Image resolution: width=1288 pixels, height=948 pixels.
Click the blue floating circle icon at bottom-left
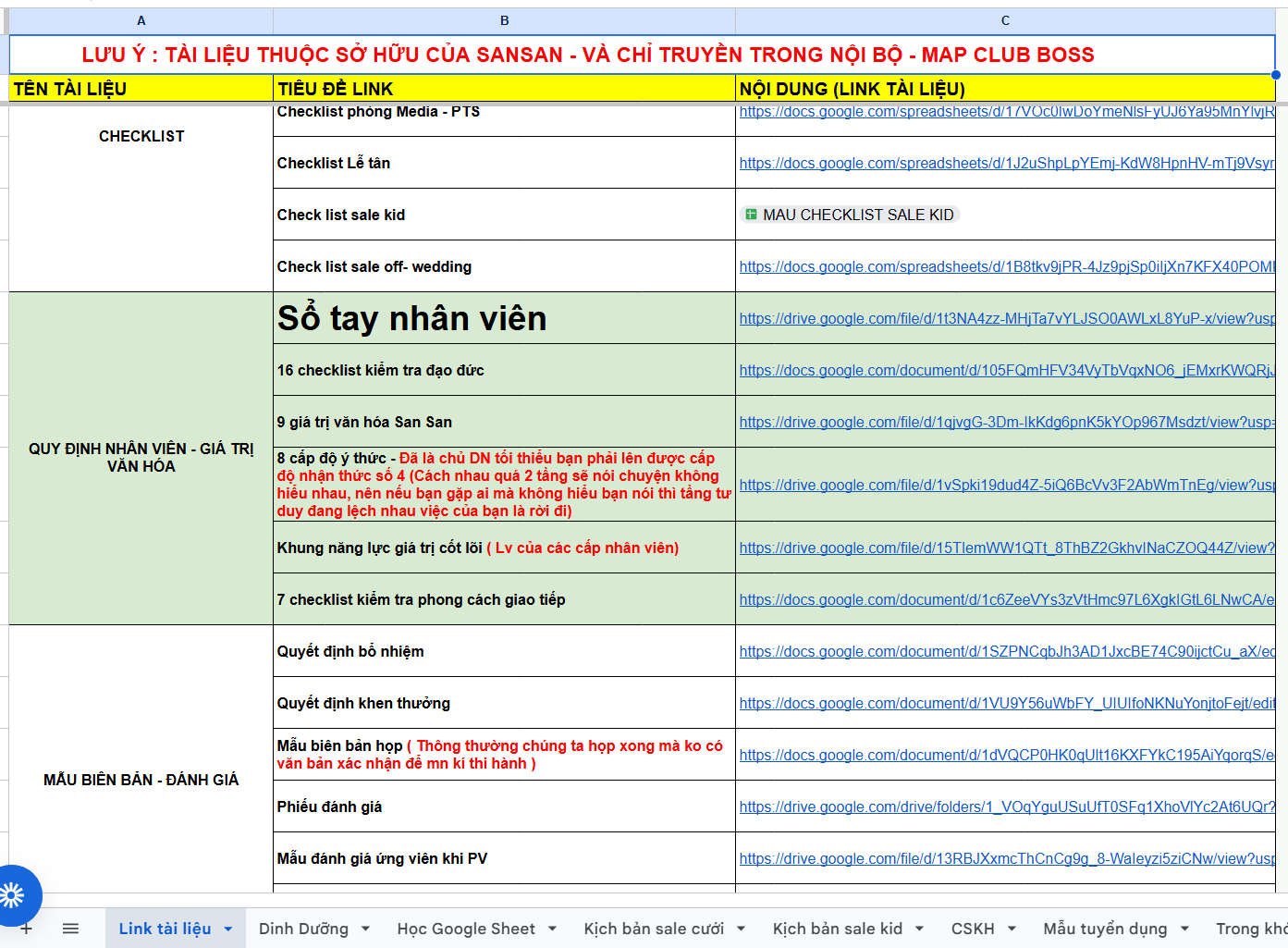pyautogui.click(x=13, y=895)
